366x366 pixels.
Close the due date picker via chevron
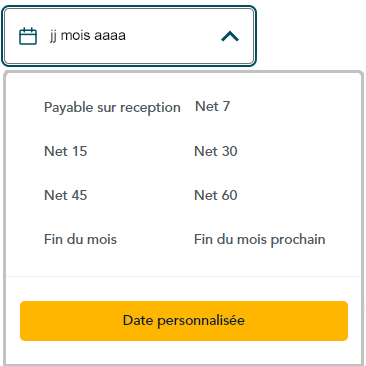point(230,36)
